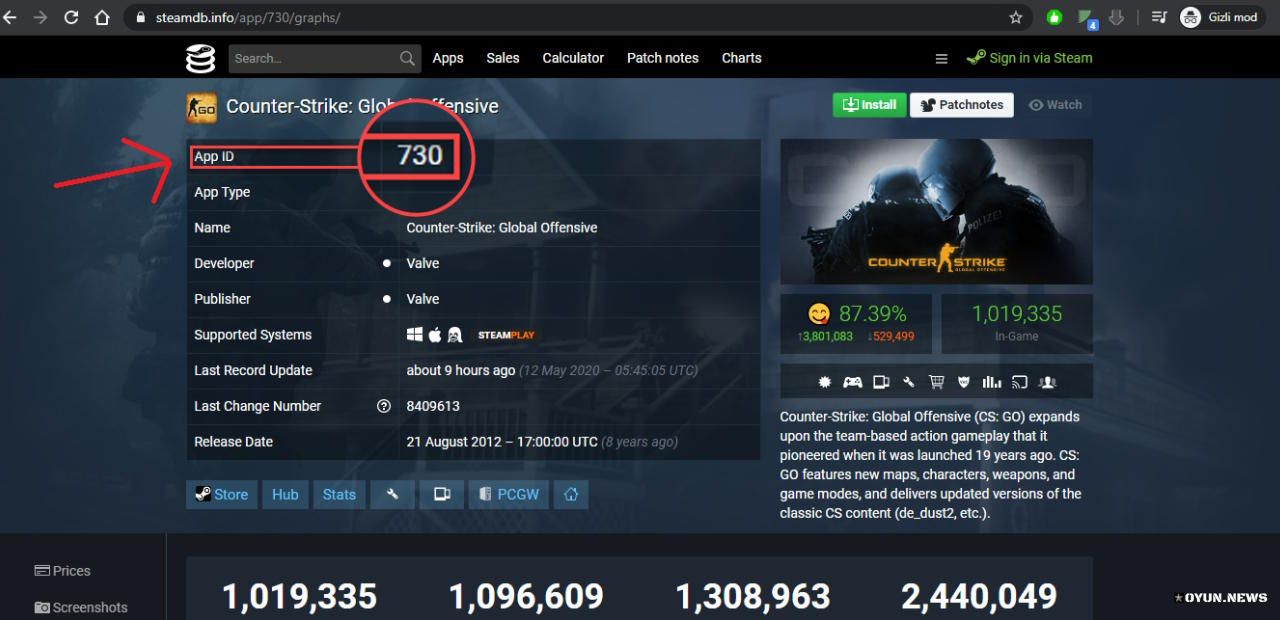Click the SteamPlay badge in Supported Systems
Screen dimensions: 1280x620
tap(506, 335)
